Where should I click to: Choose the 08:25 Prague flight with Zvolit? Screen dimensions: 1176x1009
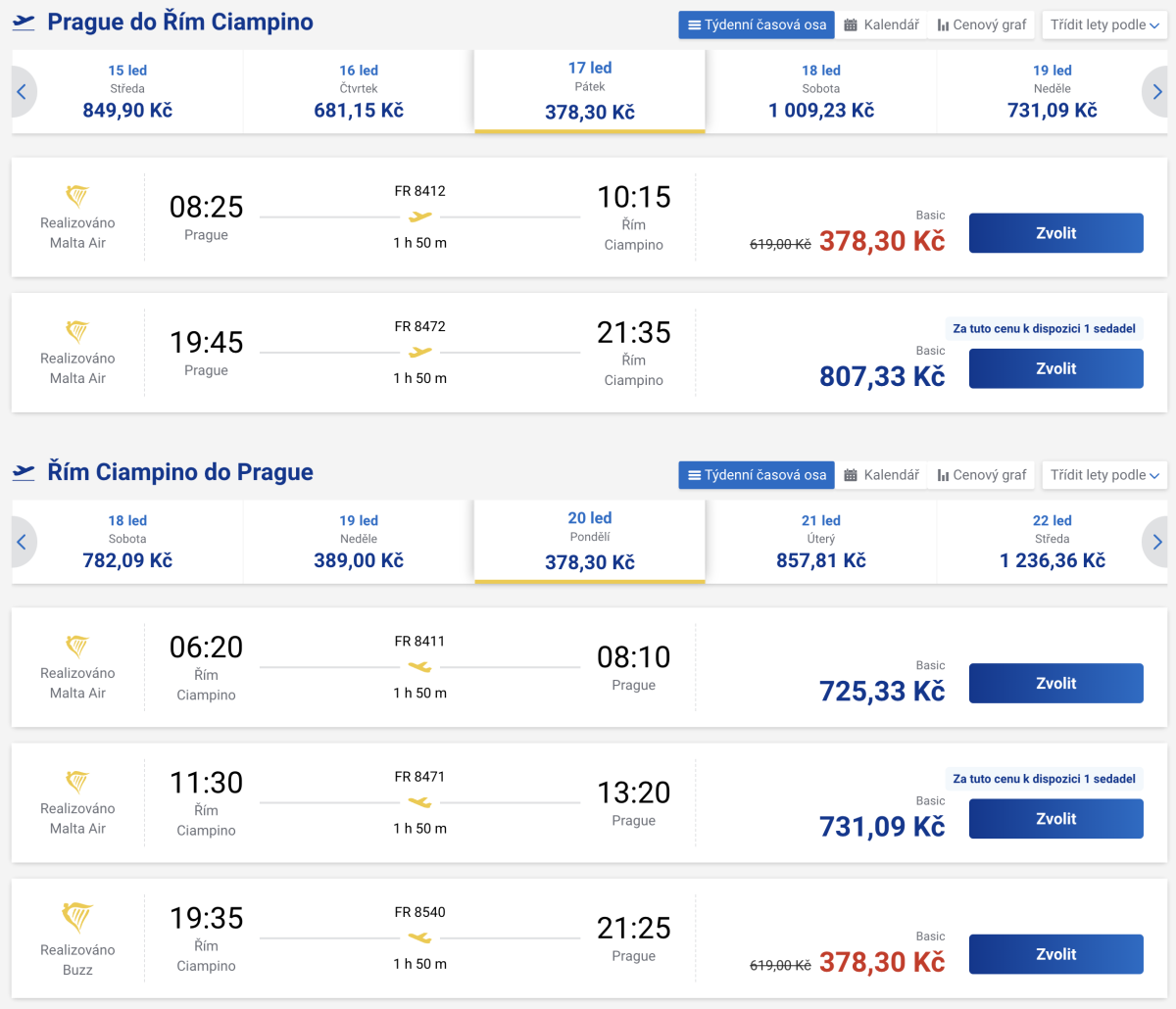click(1055, 233)
